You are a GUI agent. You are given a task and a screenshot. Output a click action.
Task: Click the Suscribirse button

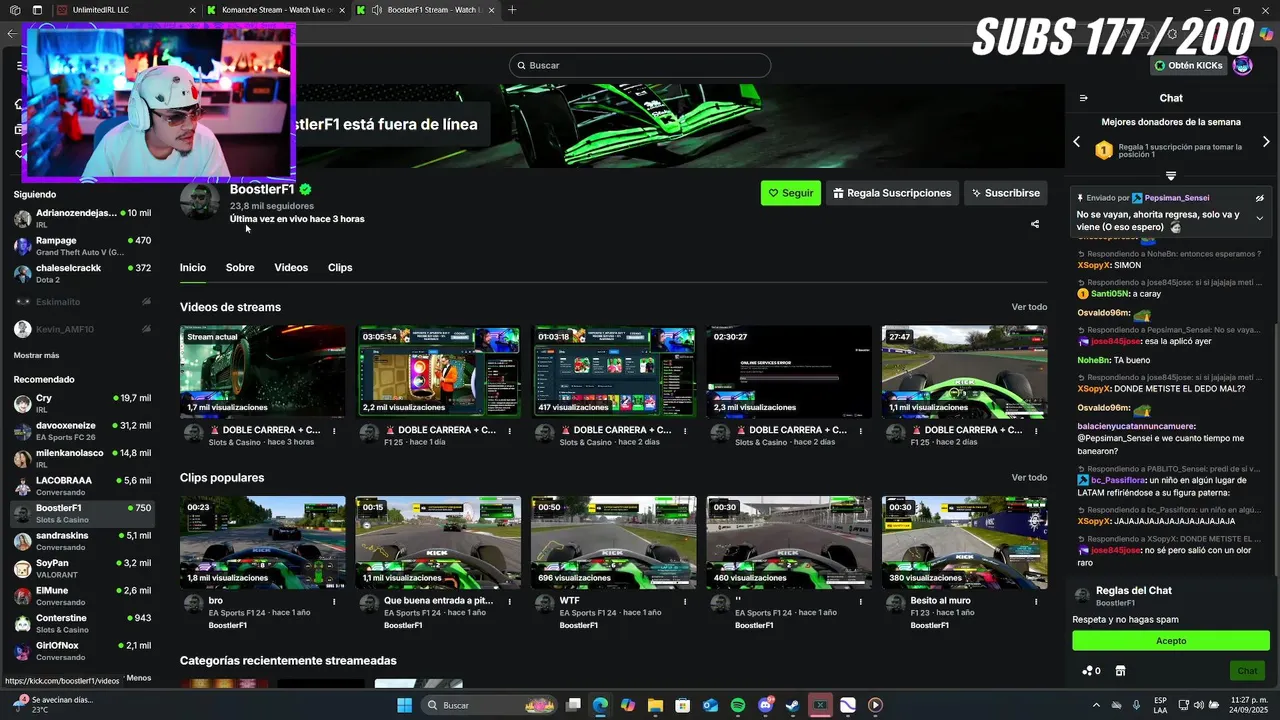(1005, 193)
